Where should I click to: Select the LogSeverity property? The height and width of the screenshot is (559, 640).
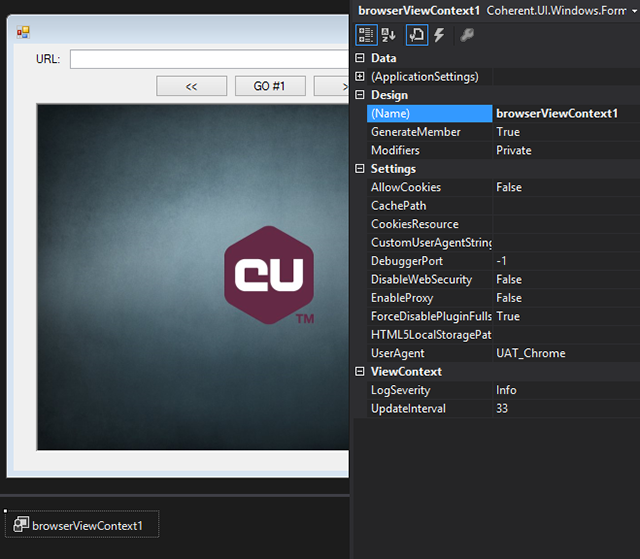click(429, 390)
